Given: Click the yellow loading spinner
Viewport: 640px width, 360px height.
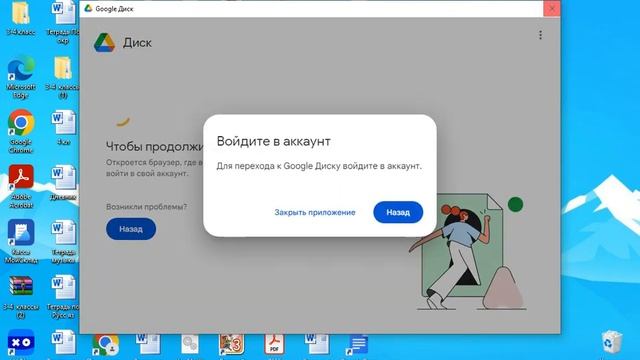Looking at the screenshot, I should [x=123, y=122].
